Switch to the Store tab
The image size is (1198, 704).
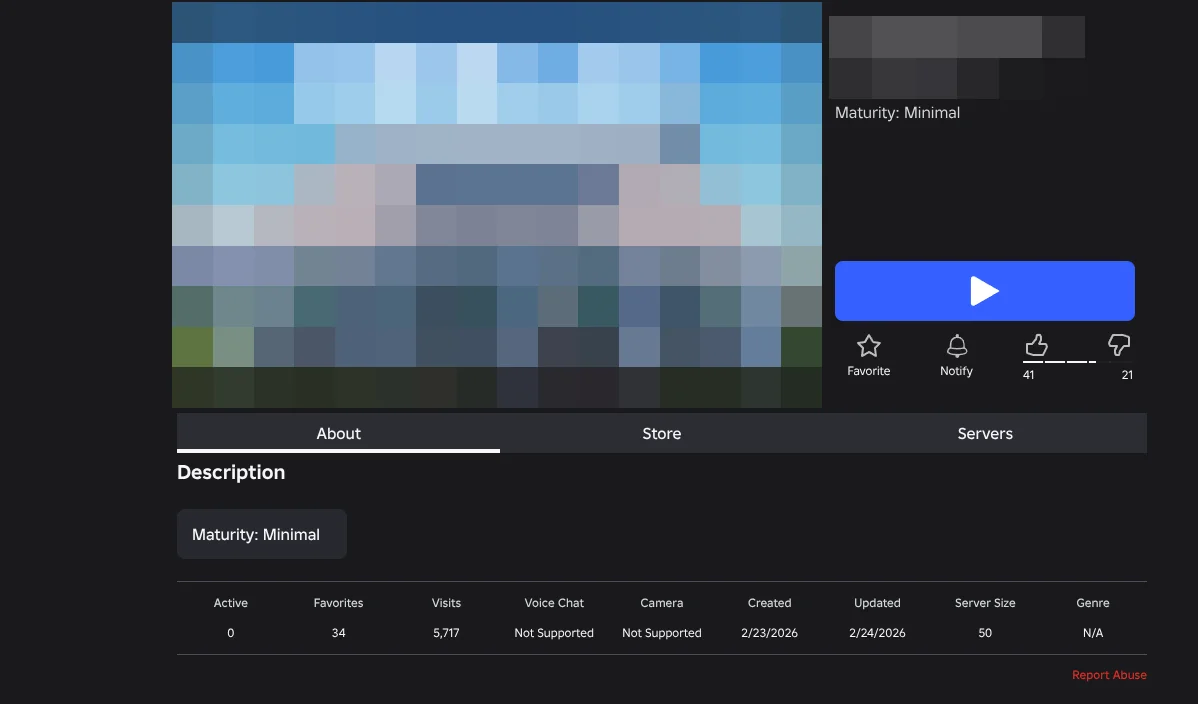(x=661, y=433)
